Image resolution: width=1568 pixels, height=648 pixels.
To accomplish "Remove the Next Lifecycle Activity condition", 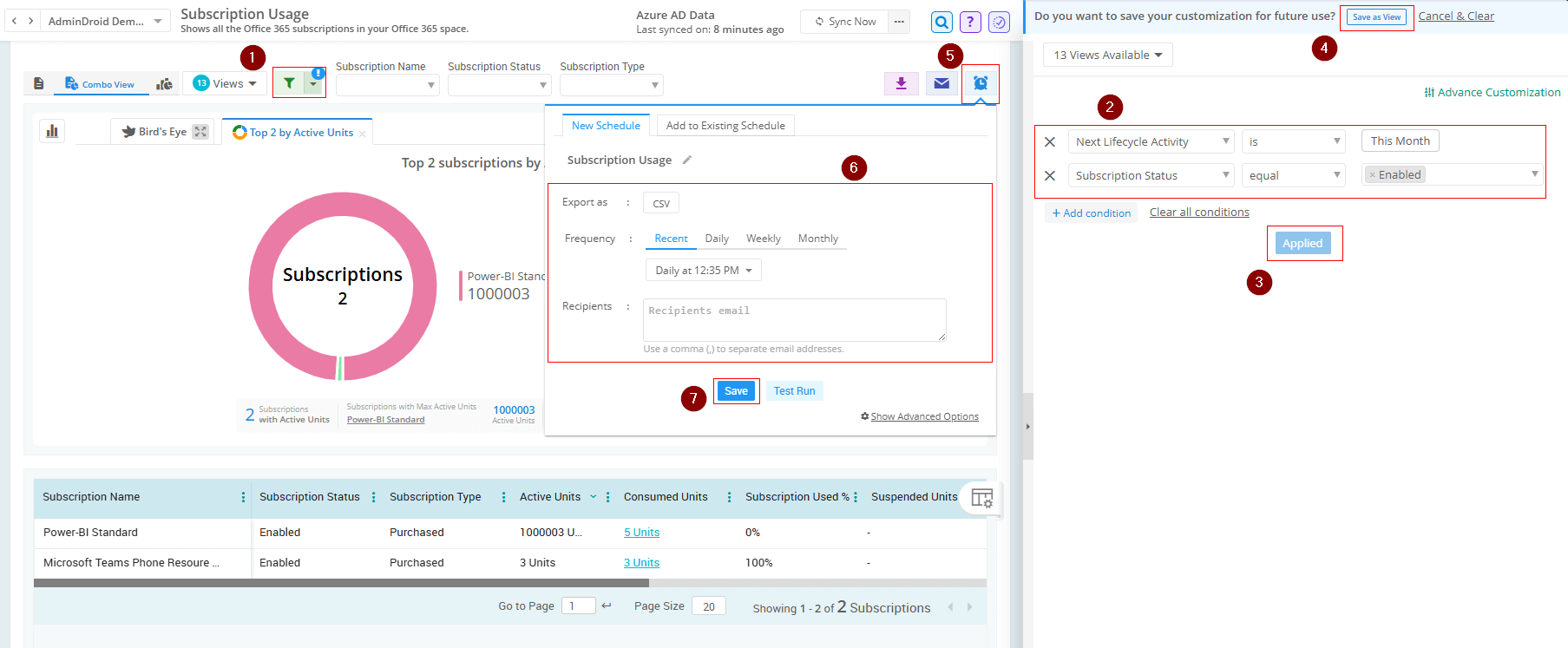I will [1050, 141].
